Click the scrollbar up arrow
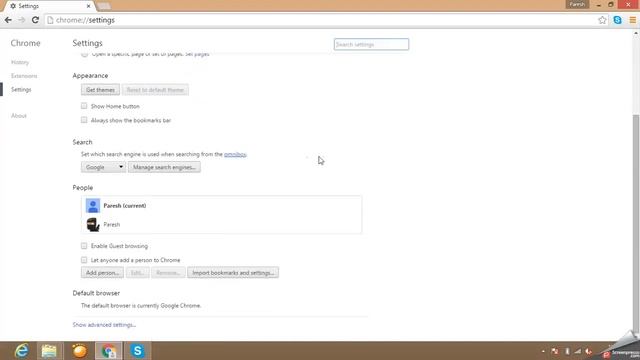The image size is (640, 360). coord(636,34)
